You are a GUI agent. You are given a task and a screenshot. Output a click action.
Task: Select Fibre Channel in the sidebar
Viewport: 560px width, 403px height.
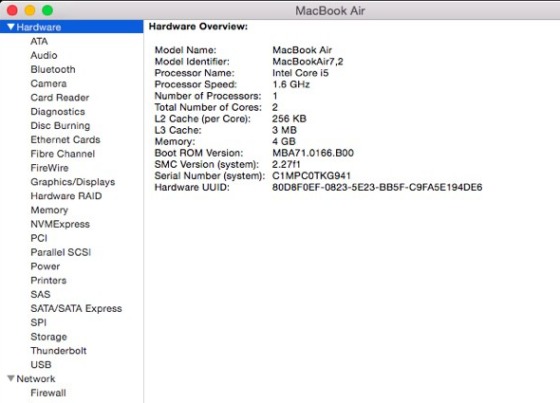click(62, 154)
